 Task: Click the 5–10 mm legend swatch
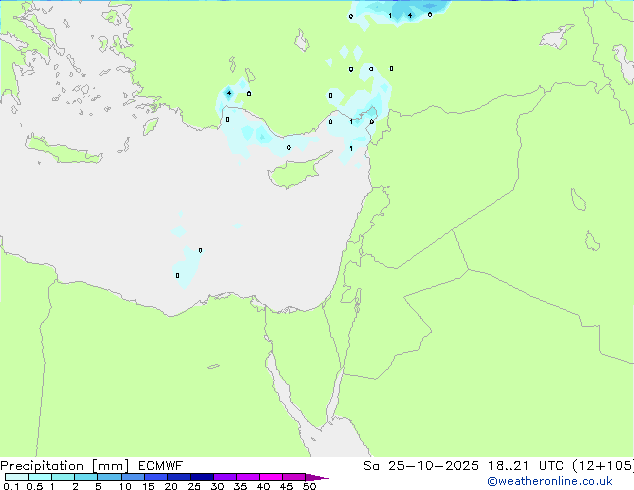109,477
